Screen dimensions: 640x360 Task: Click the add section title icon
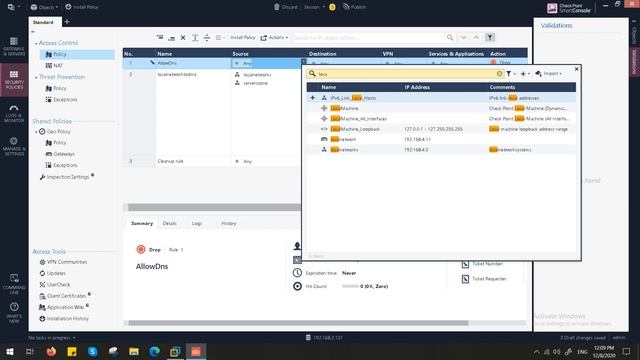(195, 38)
